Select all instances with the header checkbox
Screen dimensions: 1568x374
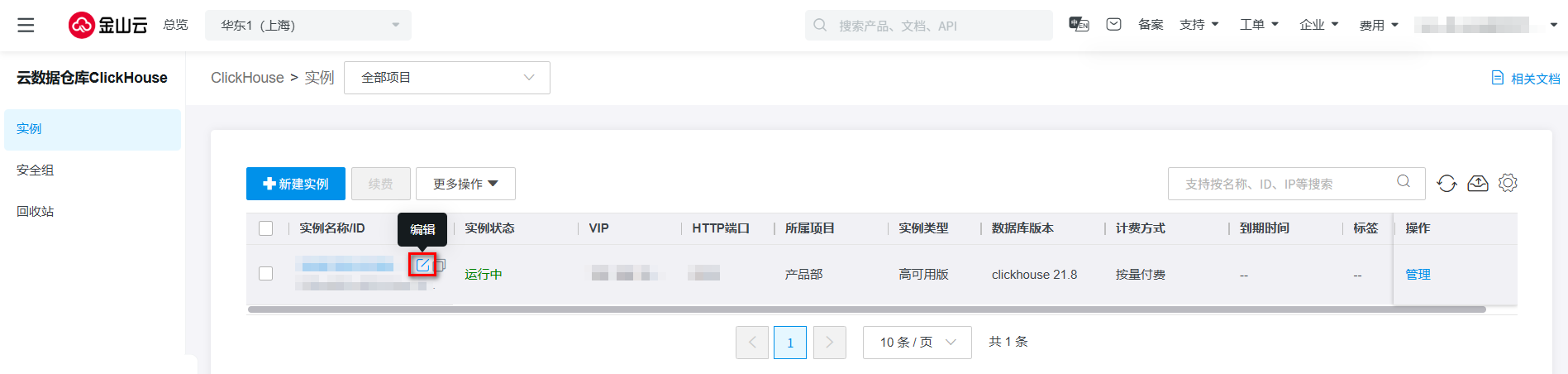[265, 228]
